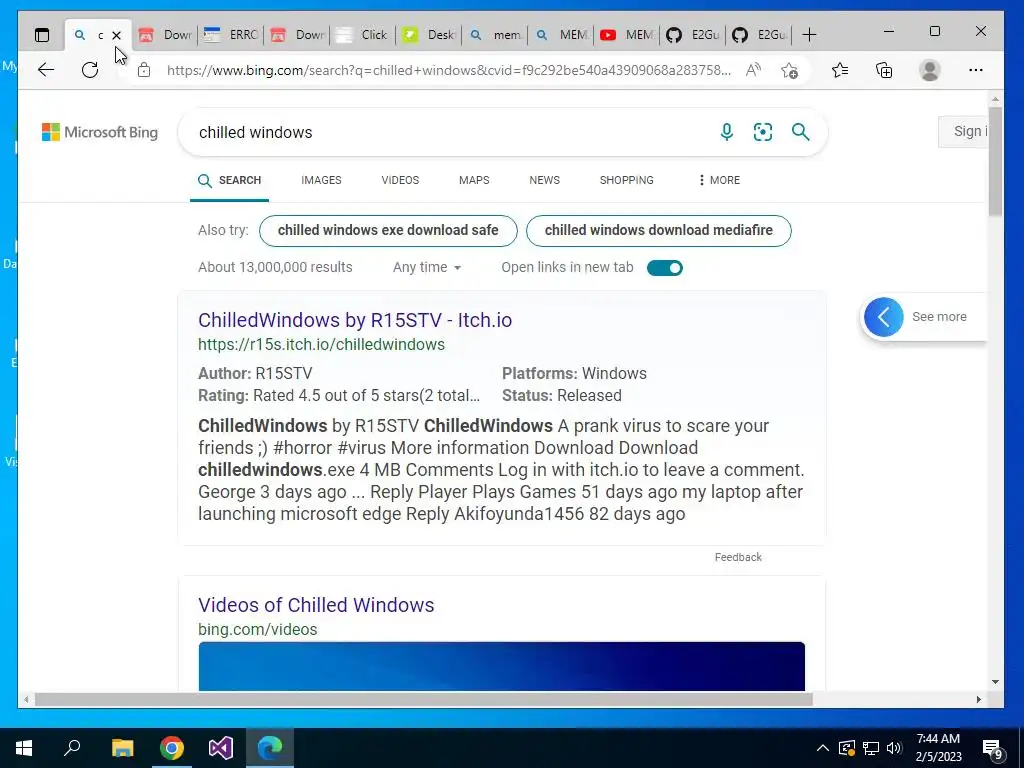Screen dimensions: 1024x768
Task: Switch to the SHOPPING results tab
Action: pyautogui.click(x=626, y=180)
